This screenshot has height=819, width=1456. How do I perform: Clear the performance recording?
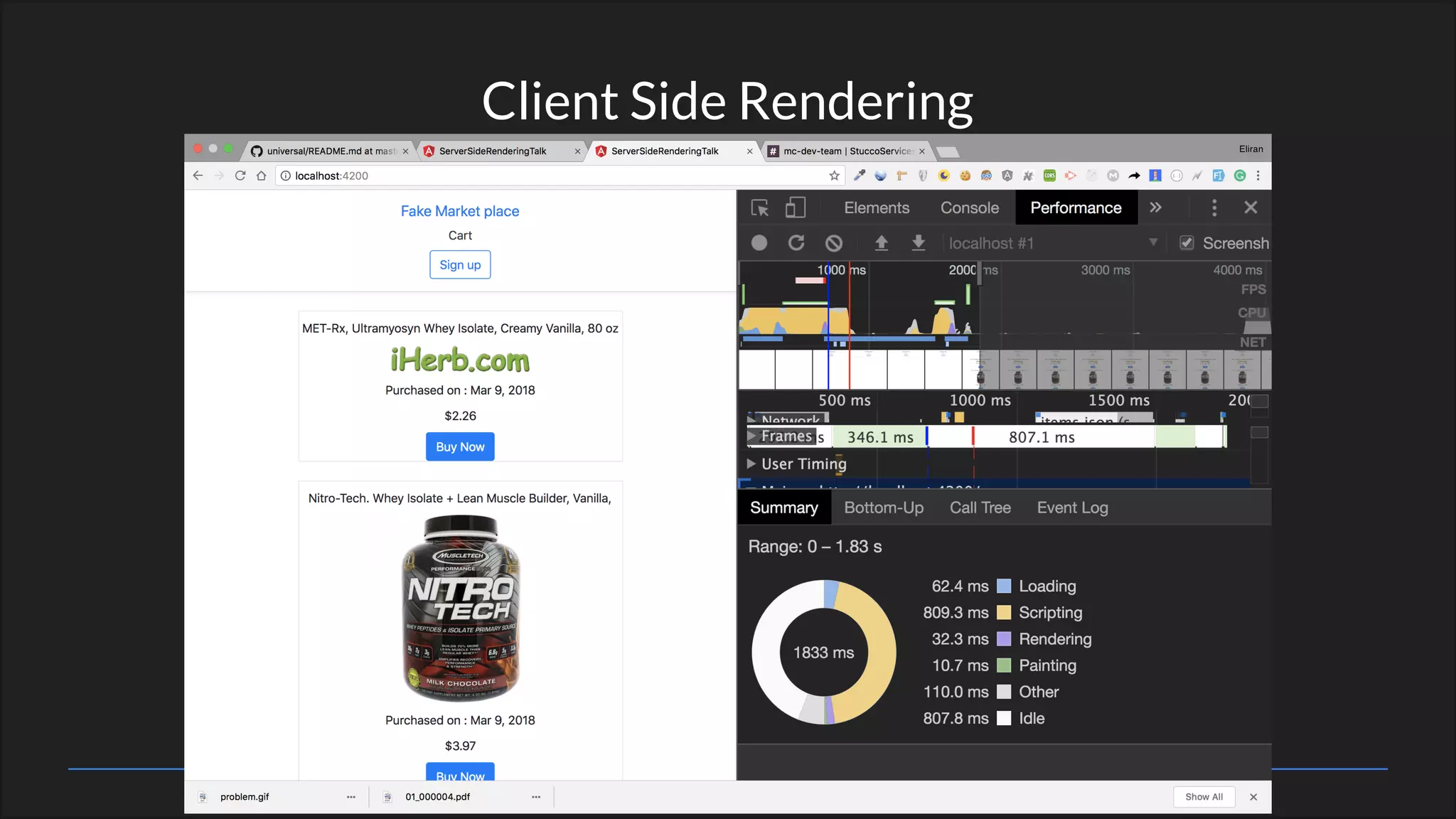coord(834,243)
